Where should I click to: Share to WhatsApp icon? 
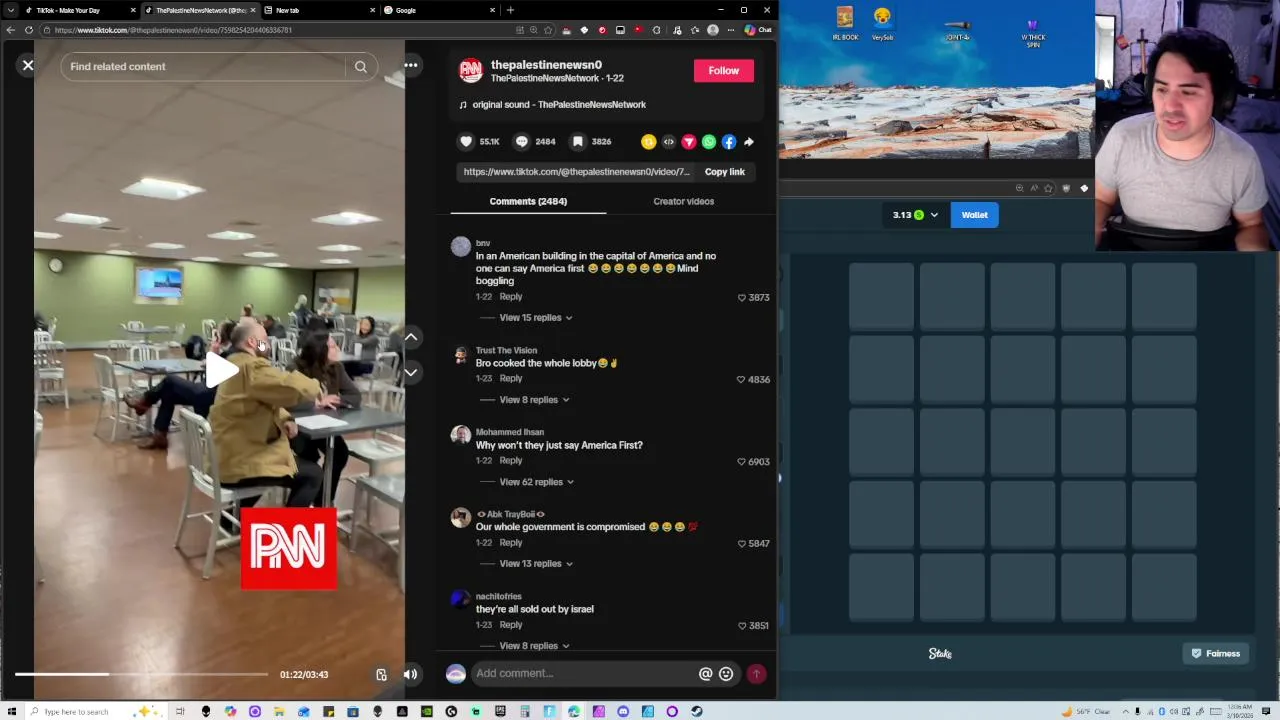pyautogui.click(x=708, y=142)
